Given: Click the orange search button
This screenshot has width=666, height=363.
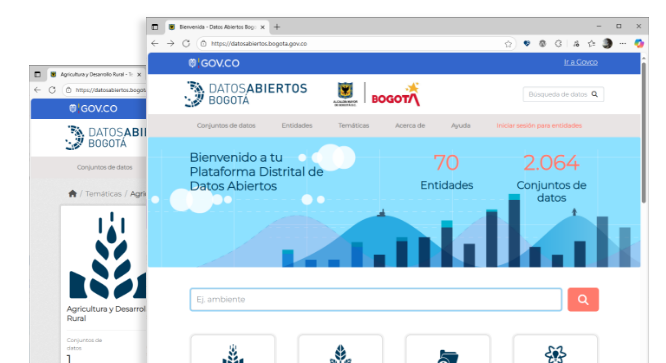Looking at the screenshot, I should point(583,299).
